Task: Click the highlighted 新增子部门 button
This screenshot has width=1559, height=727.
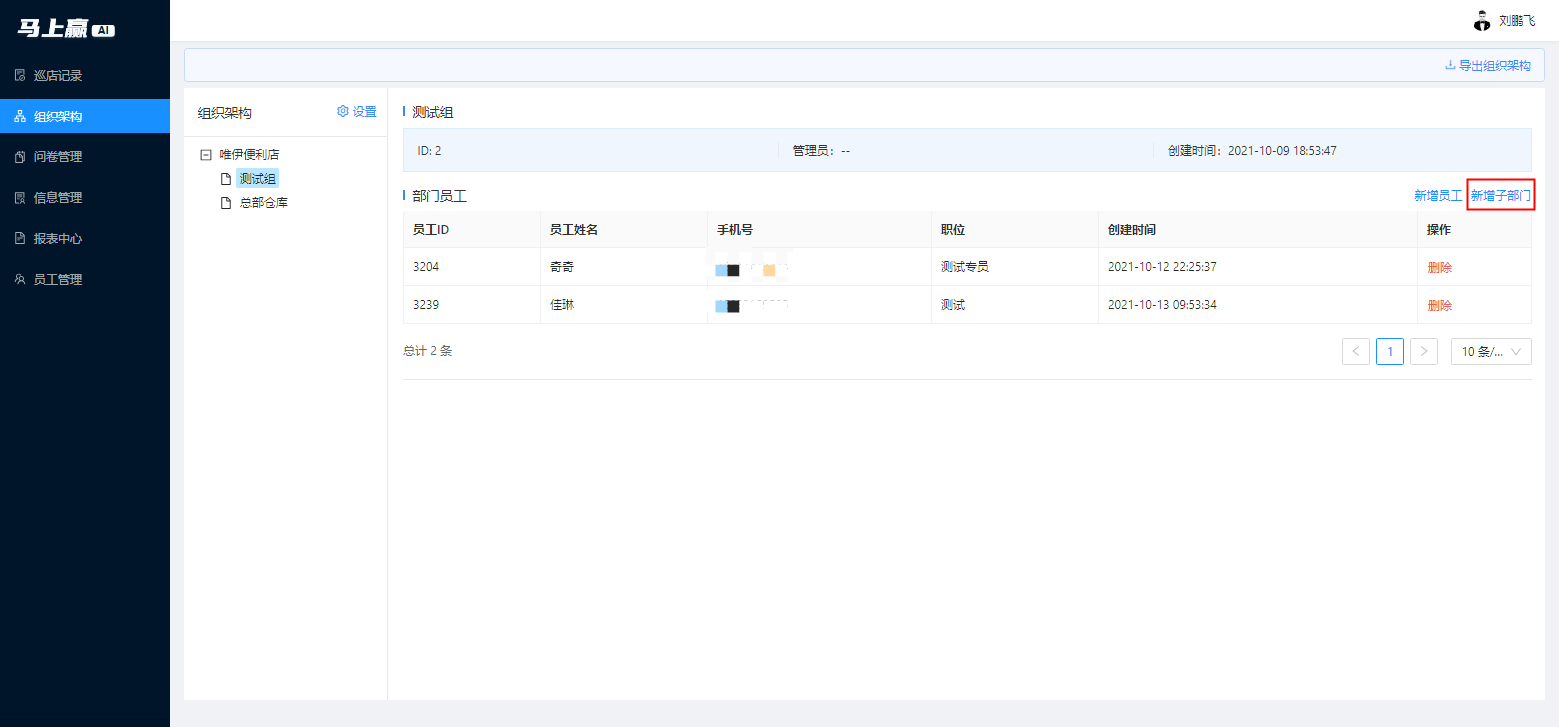Action: click(1499, 195)
